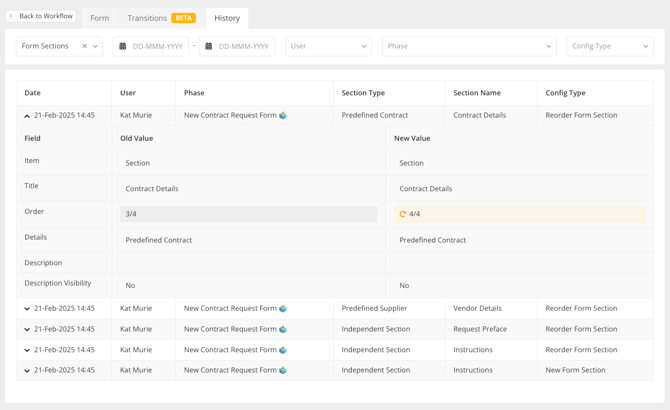Expand the Instructions New Form Section row
This screenshot has width=670, height=410.
(x=27, y=371)
